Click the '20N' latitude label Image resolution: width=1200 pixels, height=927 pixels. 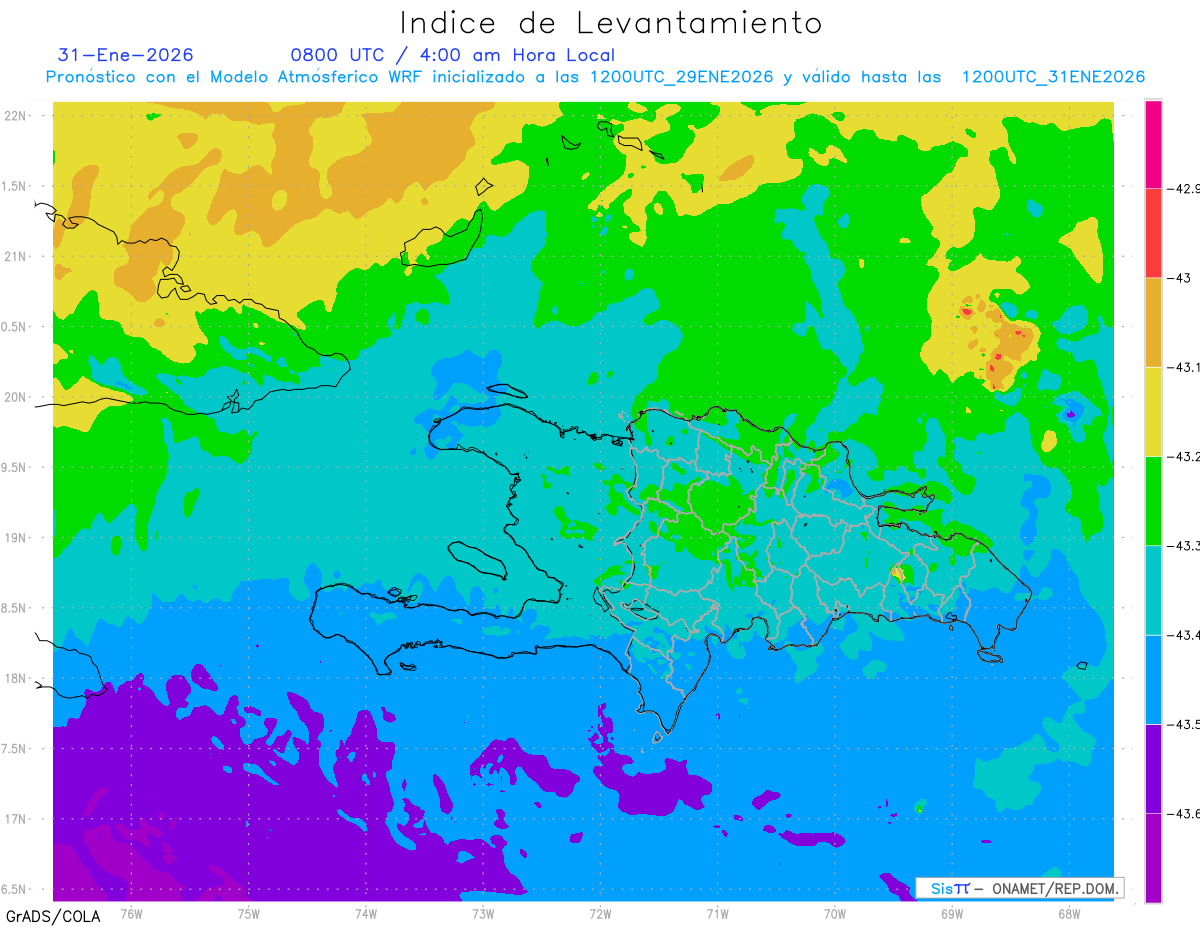(x=17, y=397)
